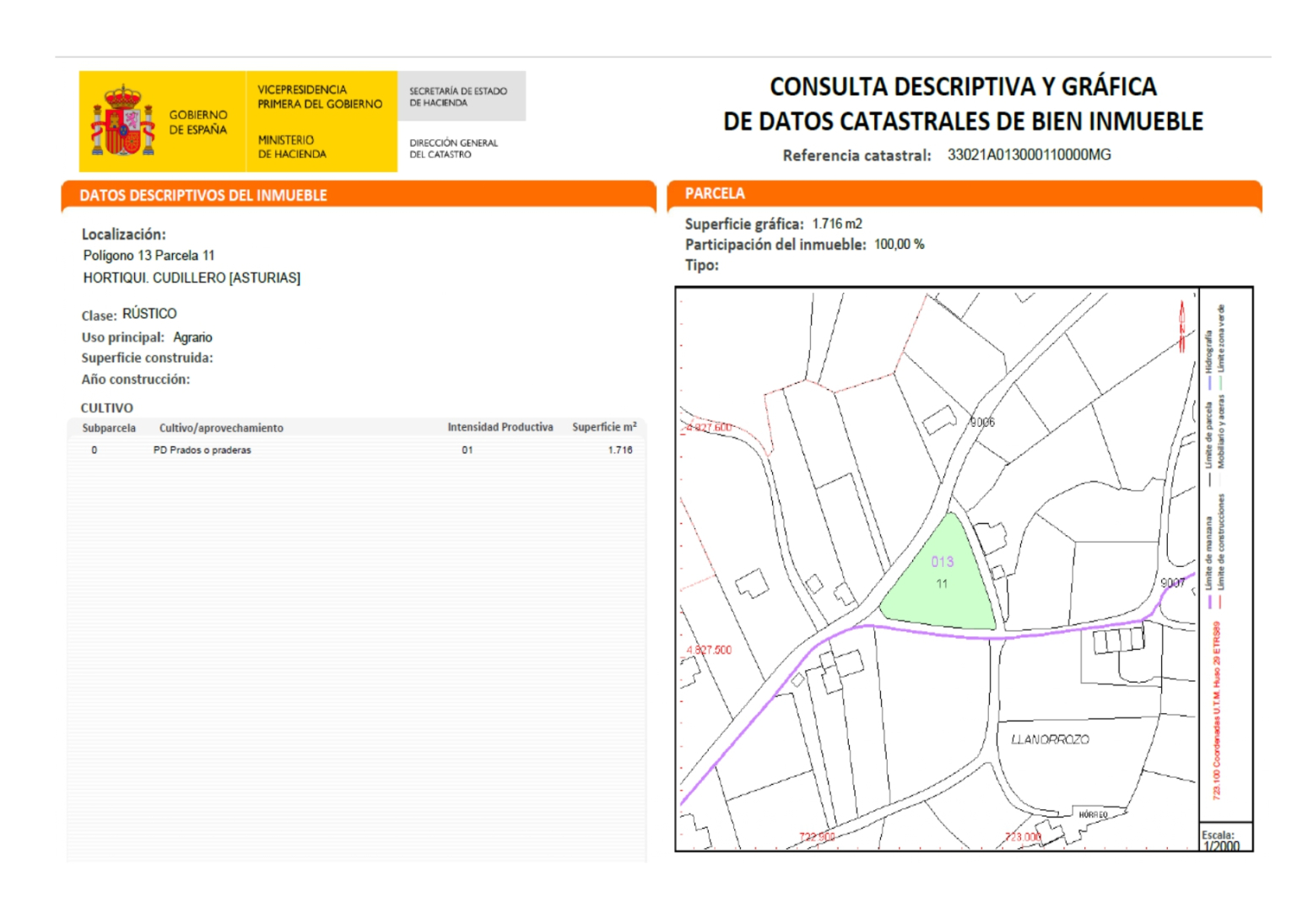Click 'Cultivo/aprovechamiento' column header
Viewport: 1308px width, 924px height.
[221, 428]
